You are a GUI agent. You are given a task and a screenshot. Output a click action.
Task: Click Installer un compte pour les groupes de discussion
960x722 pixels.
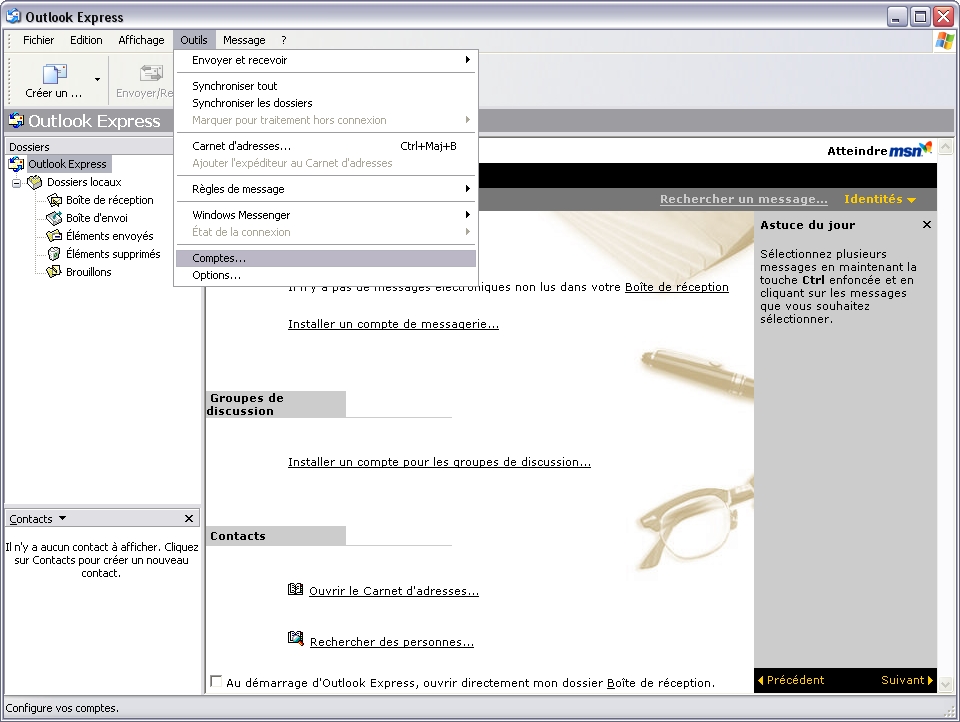[439, 462]
